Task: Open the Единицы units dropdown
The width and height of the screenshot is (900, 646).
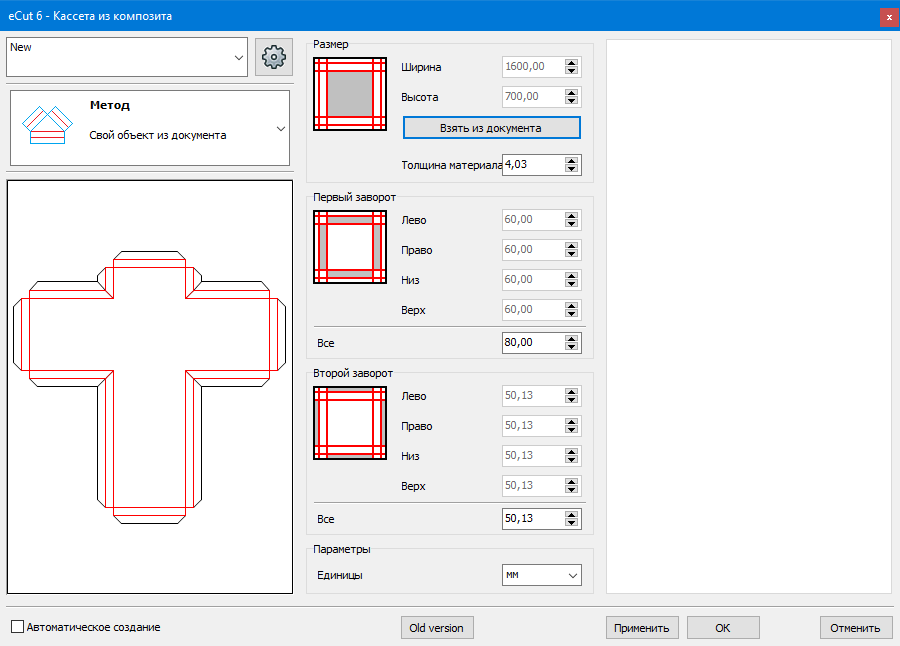Action: (x=541, y=575)
